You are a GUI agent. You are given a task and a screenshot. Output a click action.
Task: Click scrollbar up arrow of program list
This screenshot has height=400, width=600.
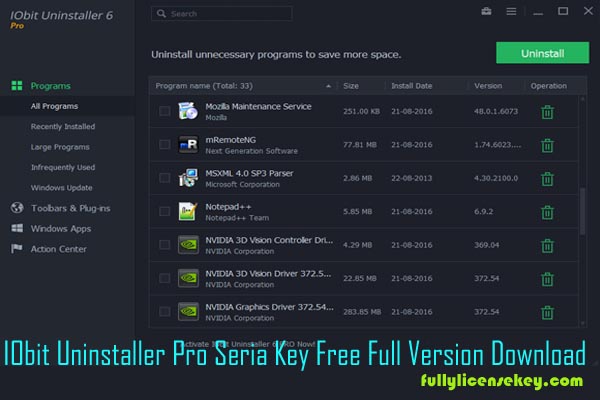tap(582, 99)
